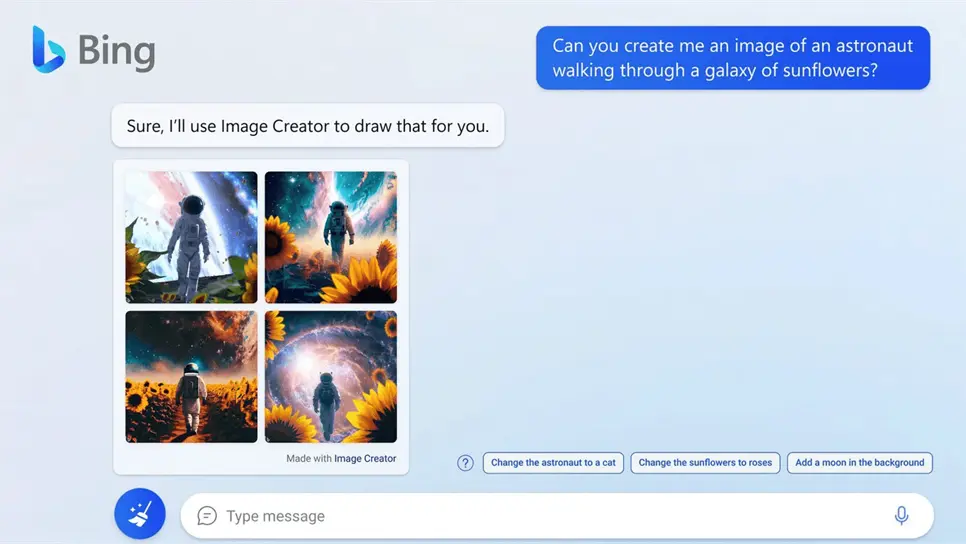Follow the Image Creator link under images
966x544 pixels.
point(365,459)
